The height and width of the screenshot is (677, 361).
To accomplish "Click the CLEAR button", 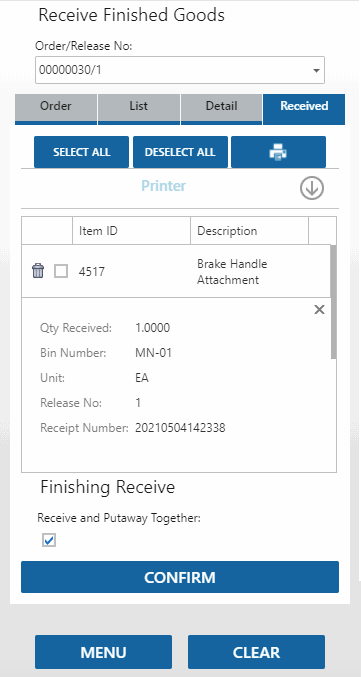I will 256,652.
